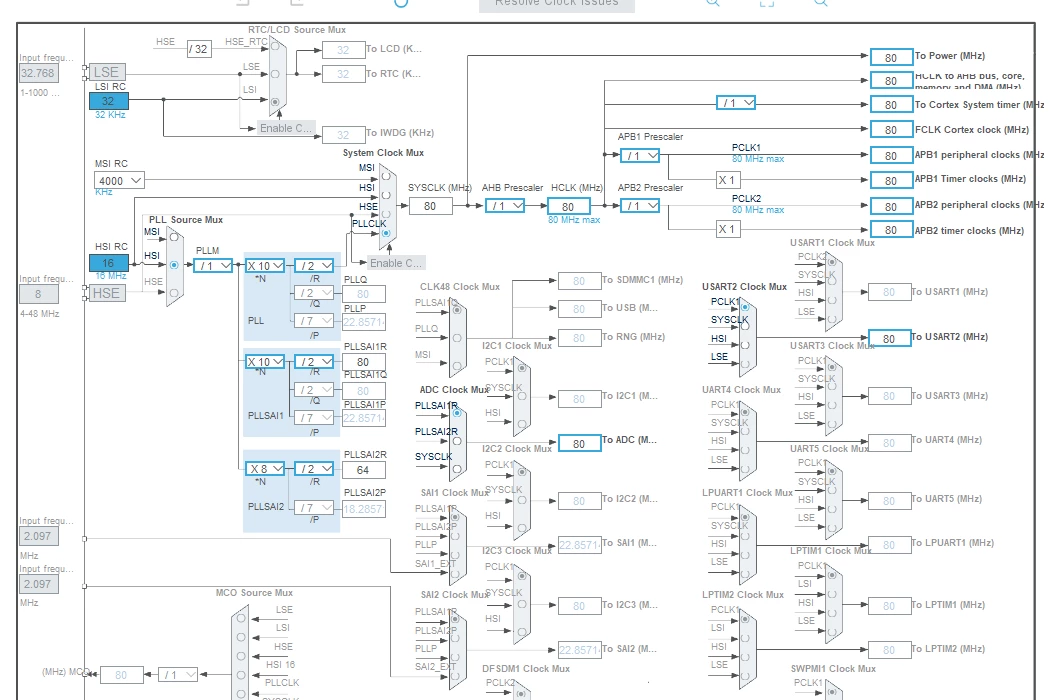
Task: Click the To Cortex System timer value box
Action: click(891, 104)
